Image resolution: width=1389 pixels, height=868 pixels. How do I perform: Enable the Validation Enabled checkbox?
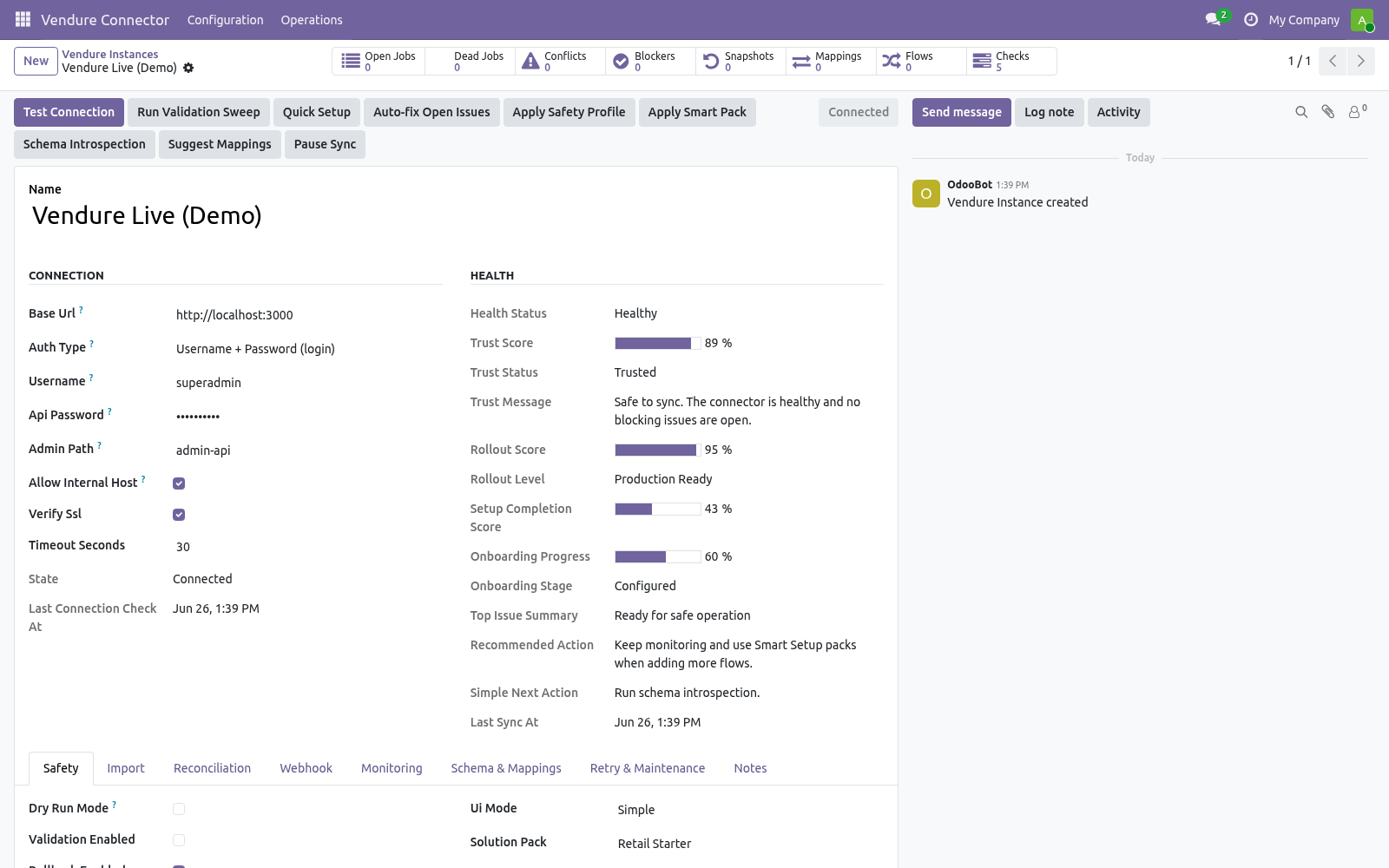click(x=179, y=840)
